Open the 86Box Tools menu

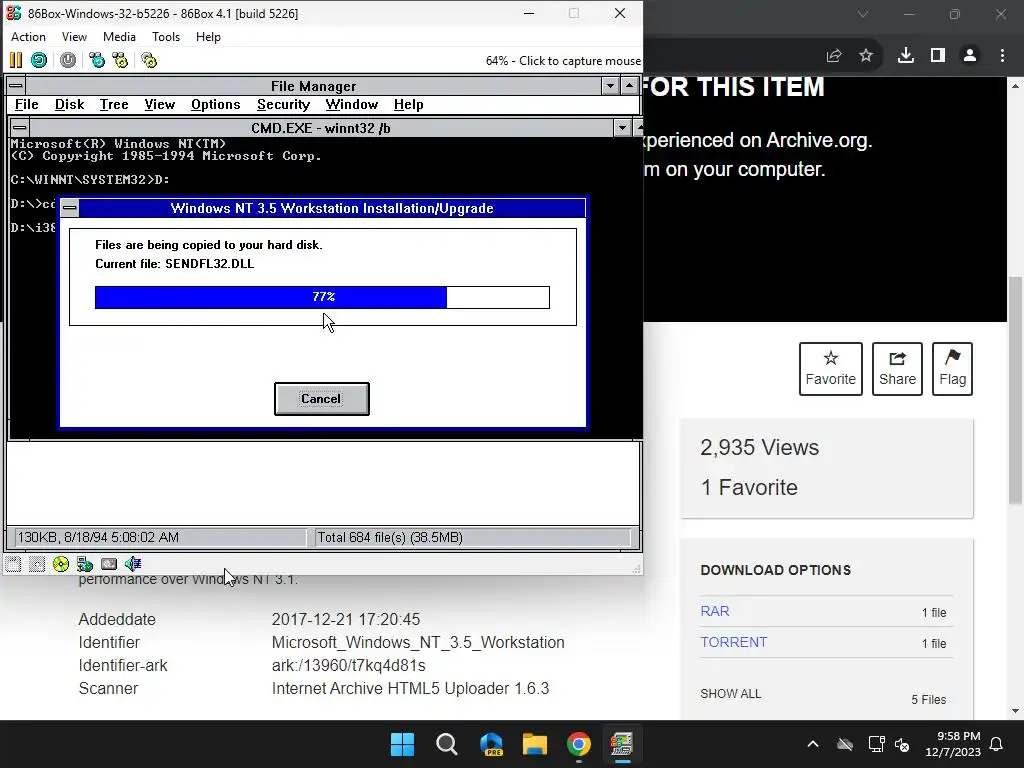[x=166, y=37]
